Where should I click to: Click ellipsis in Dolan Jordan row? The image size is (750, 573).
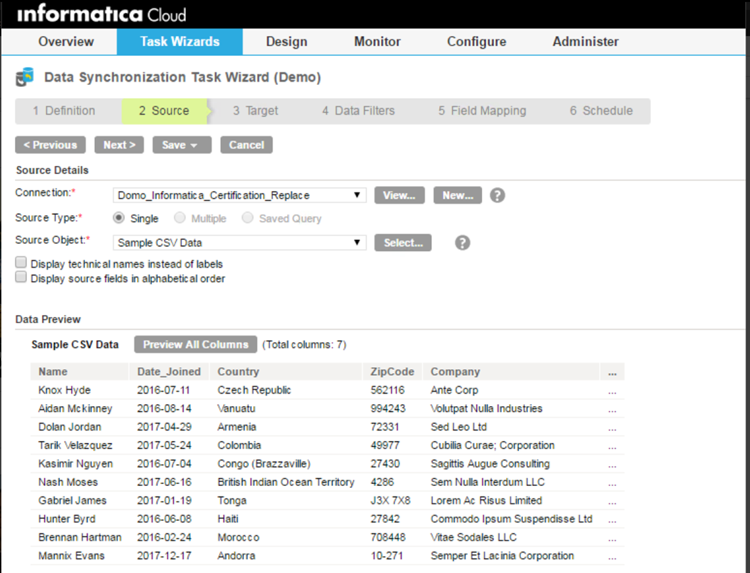tap(612, 428)
